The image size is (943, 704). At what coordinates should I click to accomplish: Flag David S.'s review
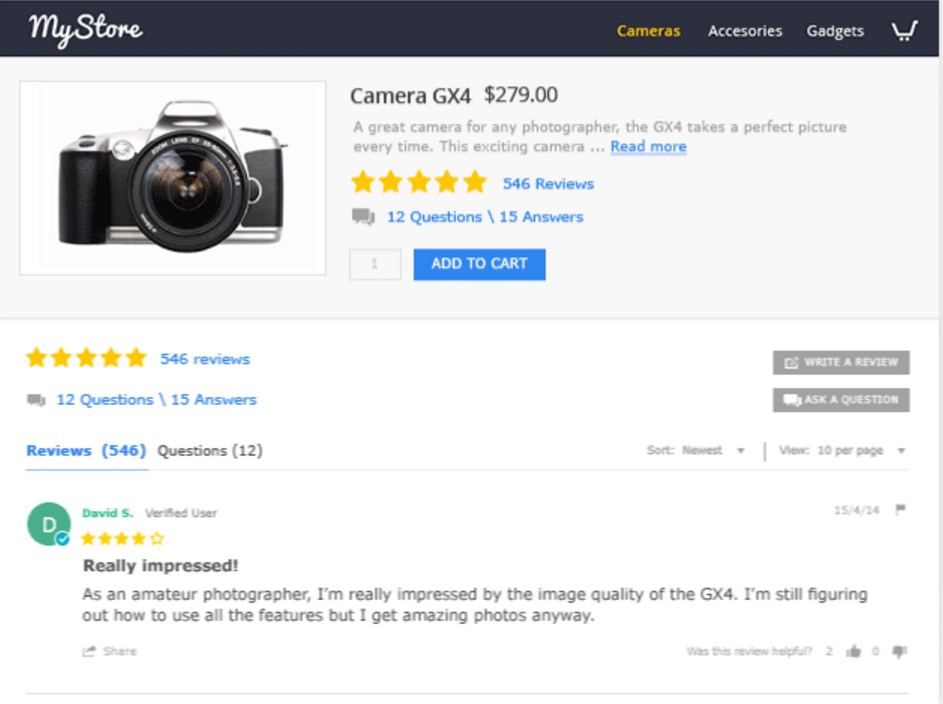pos(900,510)
